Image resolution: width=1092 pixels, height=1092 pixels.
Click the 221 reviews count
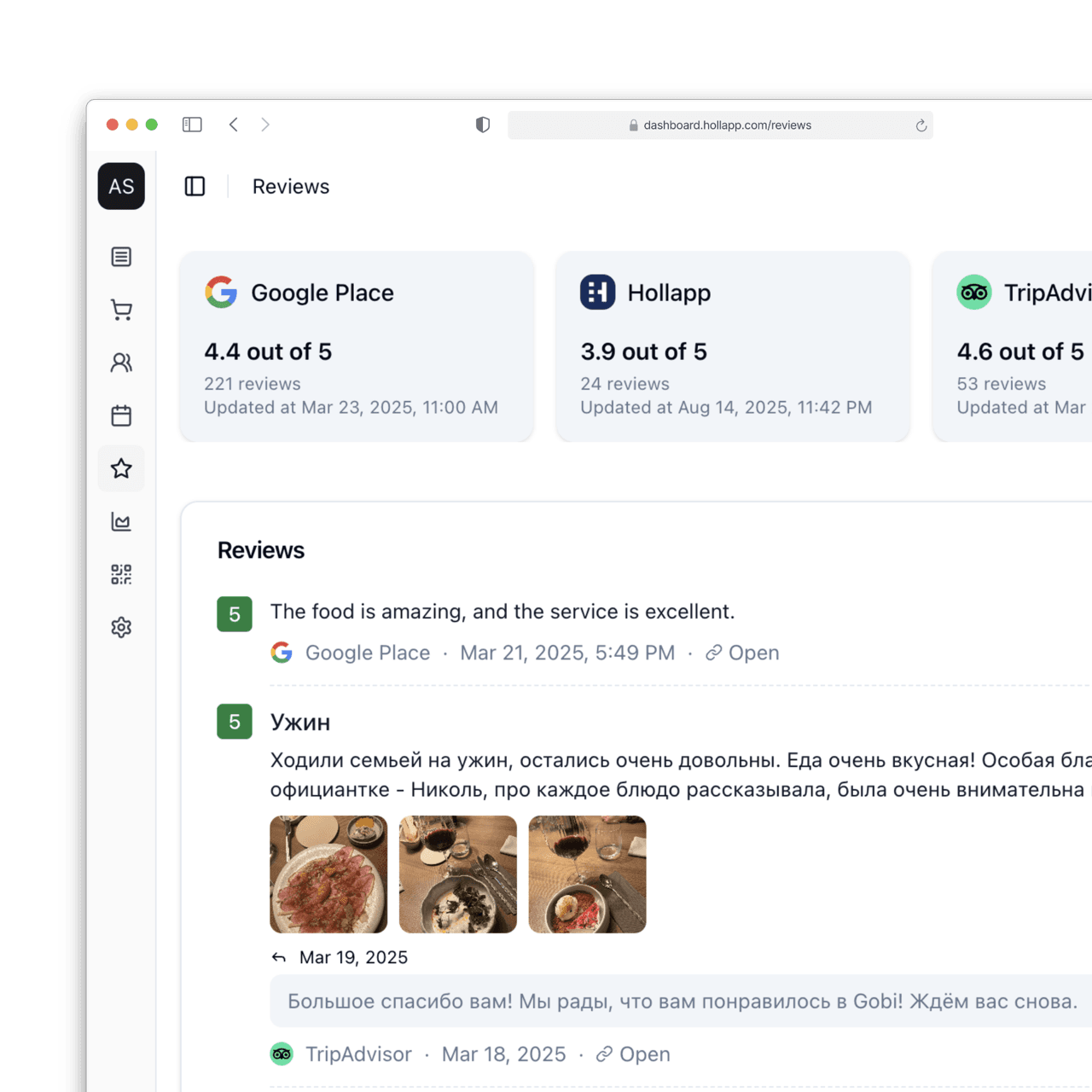(x=253, y=384)
